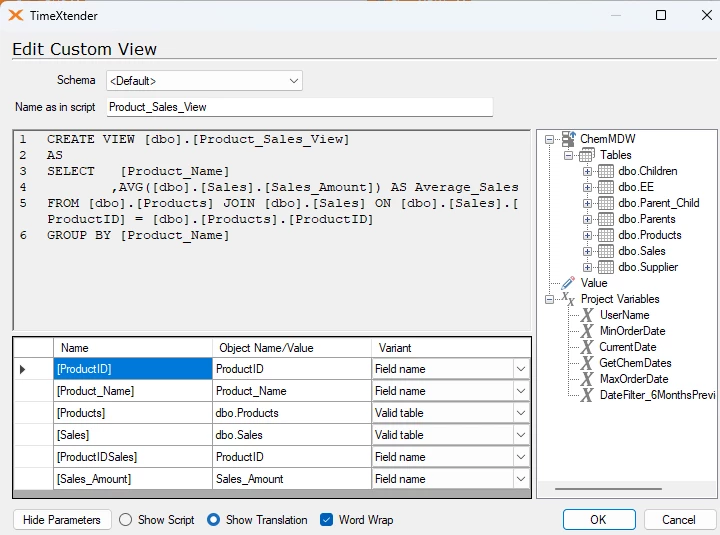Expand the dbo.Parents node
This screenshot has width=720, height=535.
587,219
